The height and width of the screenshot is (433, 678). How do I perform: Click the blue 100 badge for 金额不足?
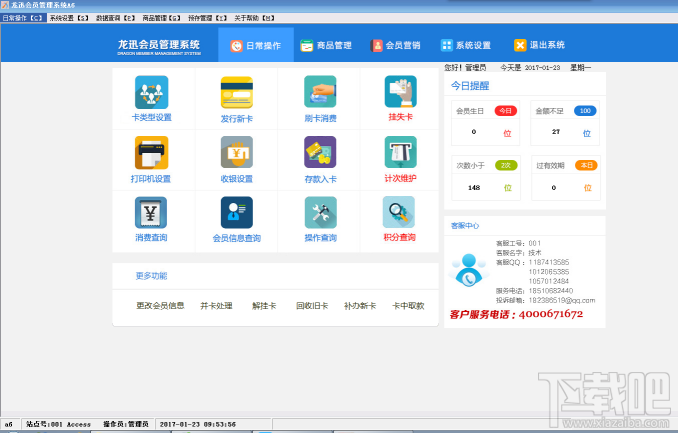585,111
